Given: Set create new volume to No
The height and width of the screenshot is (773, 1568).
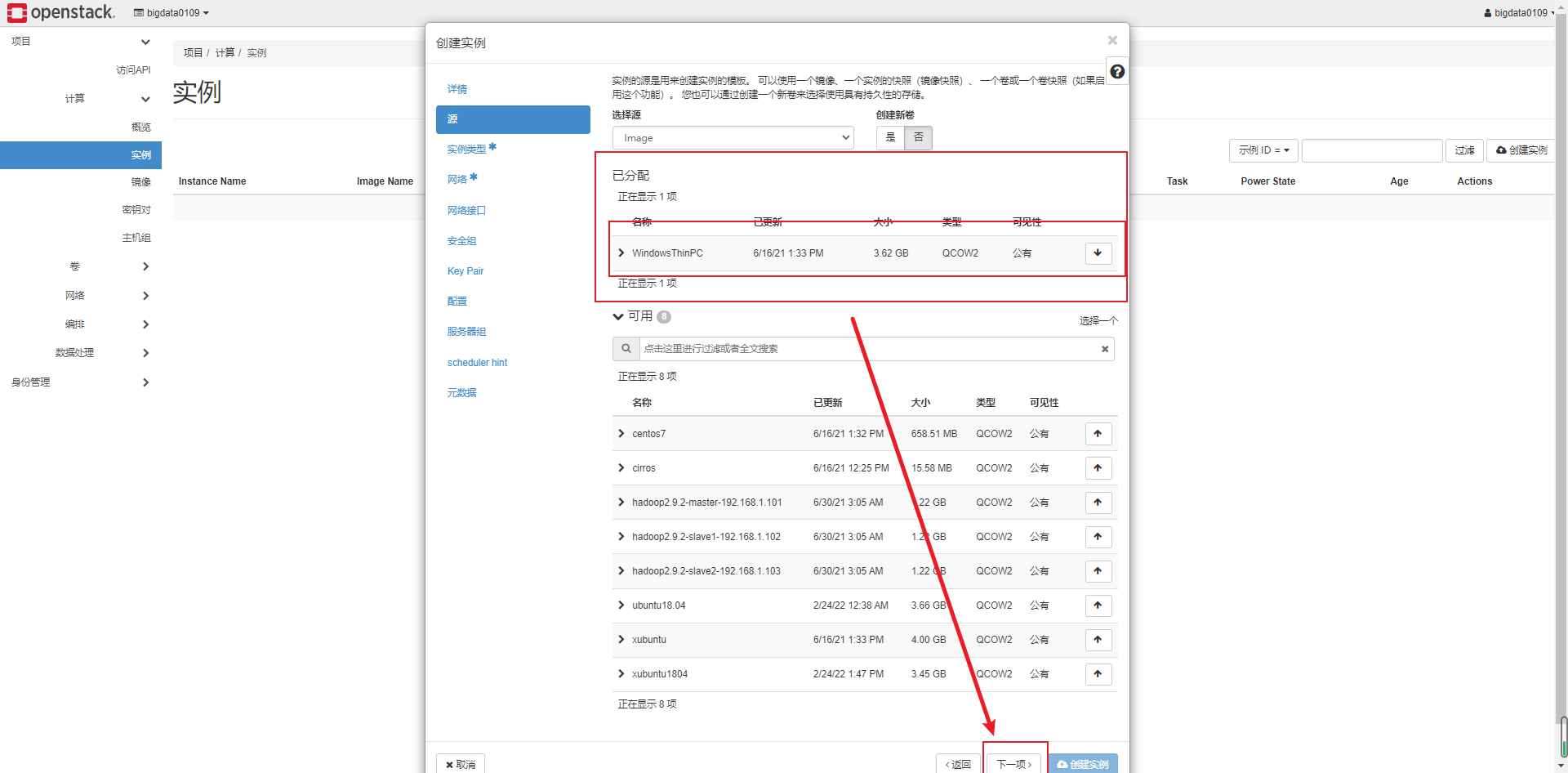Looking at the screenshot, I should (x=918, y=138).
